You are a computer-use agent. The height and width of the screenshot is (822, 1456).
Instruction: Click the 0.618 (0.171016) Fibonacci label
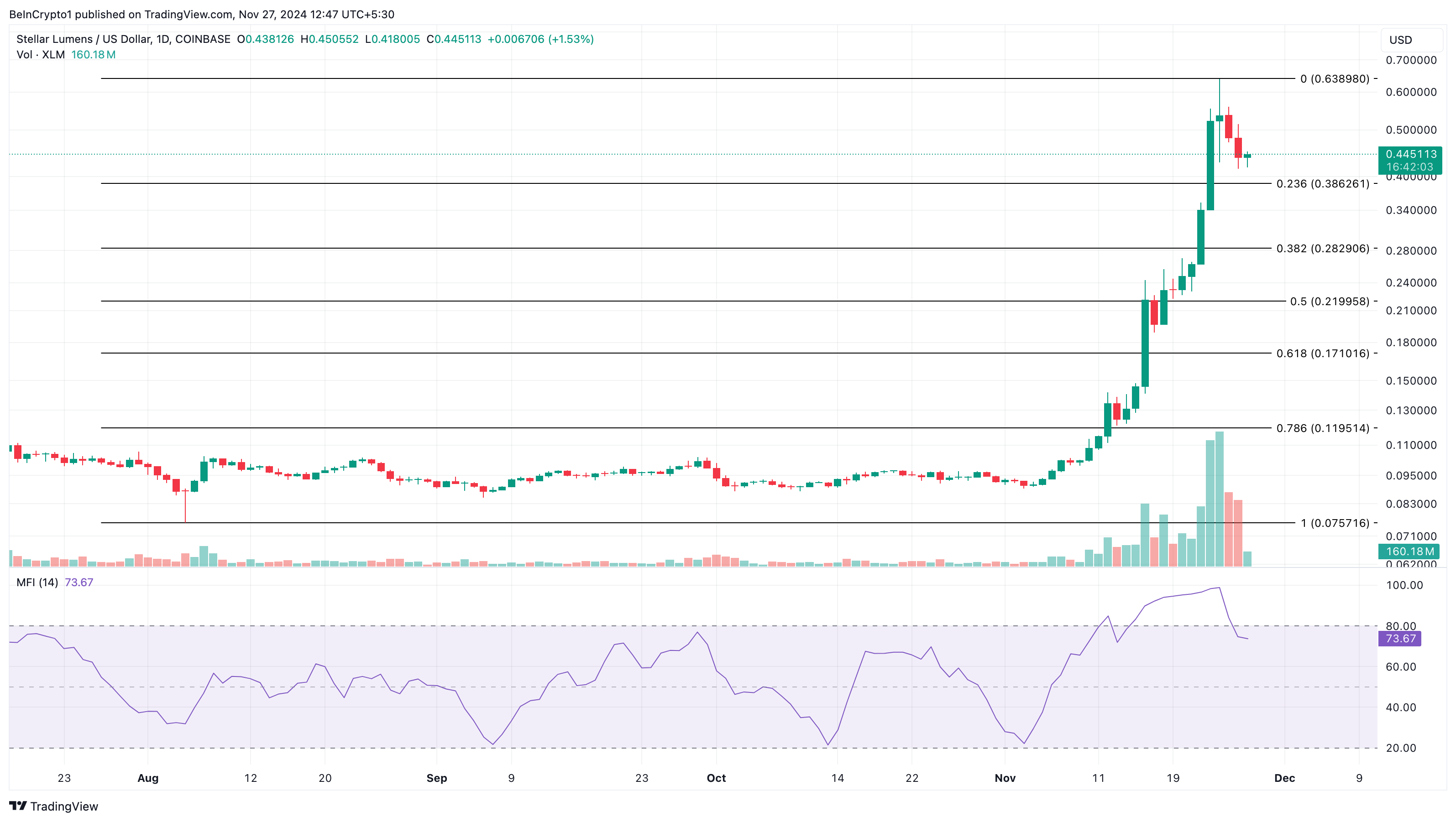coord(1323,354)
